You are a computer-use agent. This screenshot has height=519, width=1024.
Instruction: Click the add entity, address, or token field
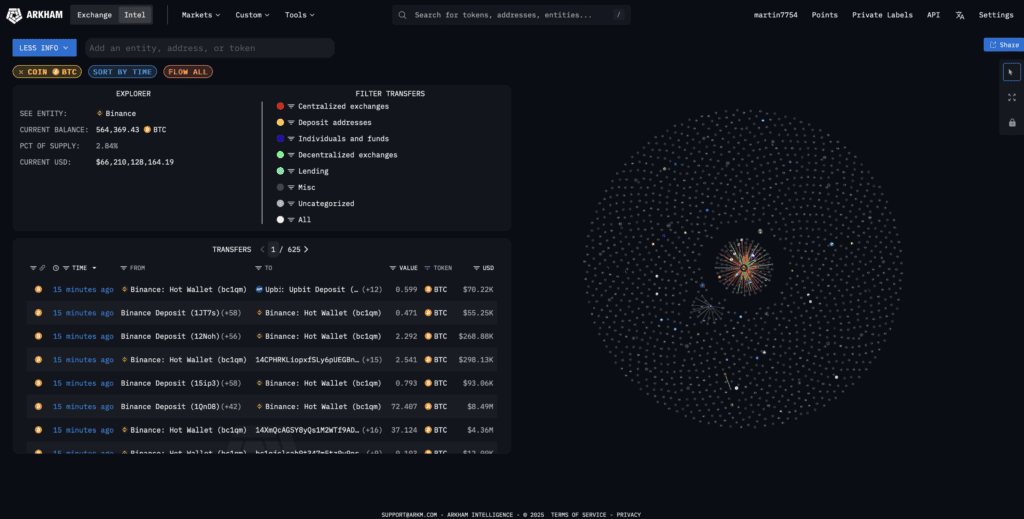point(210,48)
